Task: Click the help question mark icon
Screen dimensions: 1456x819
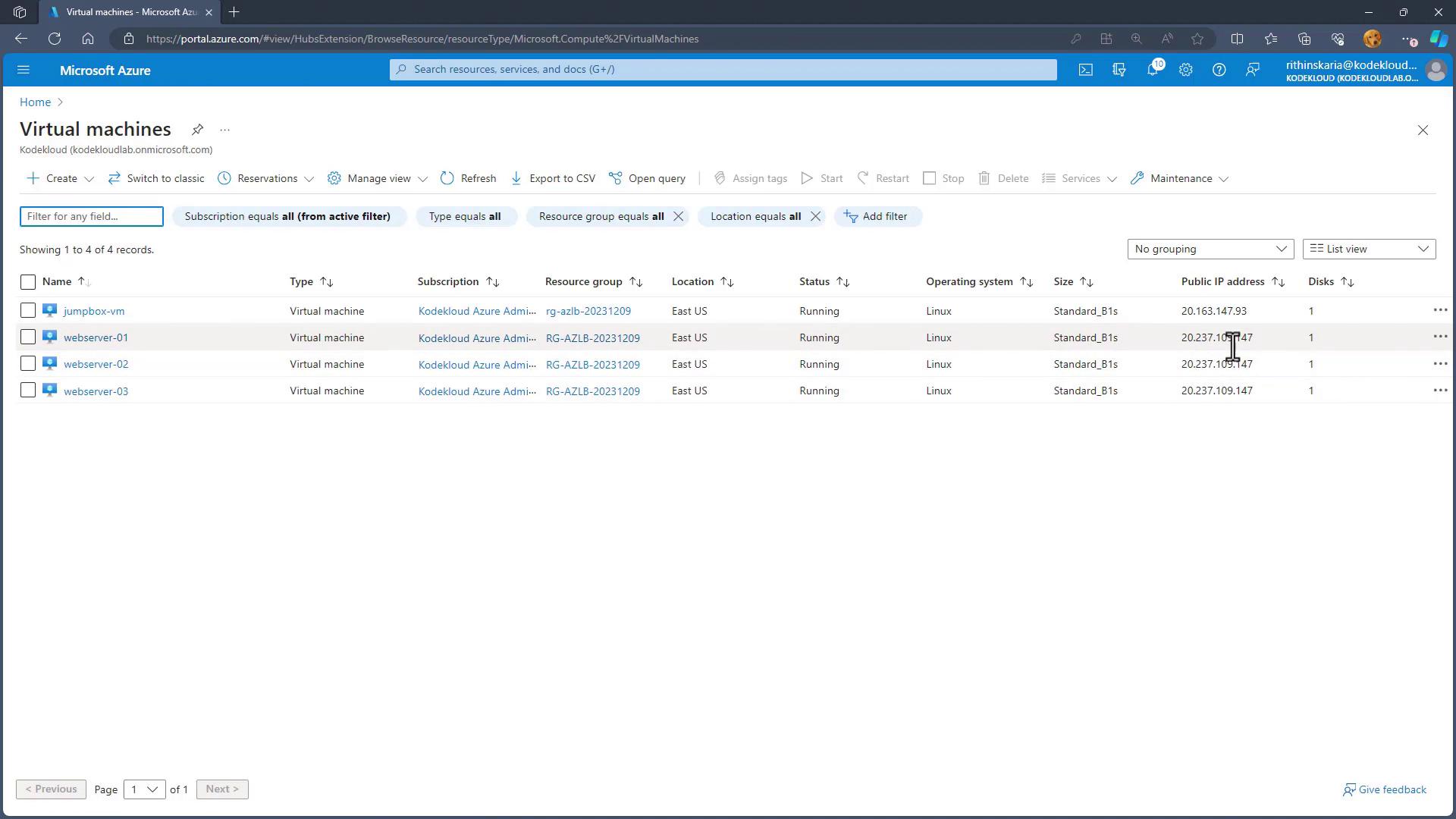Action: [1219, 70]
